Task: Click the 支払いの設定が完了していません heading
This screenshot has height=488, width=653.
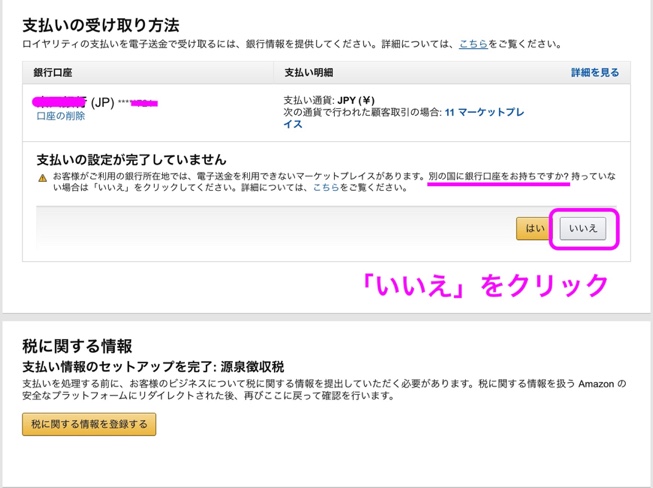Action: click(131, 159)
